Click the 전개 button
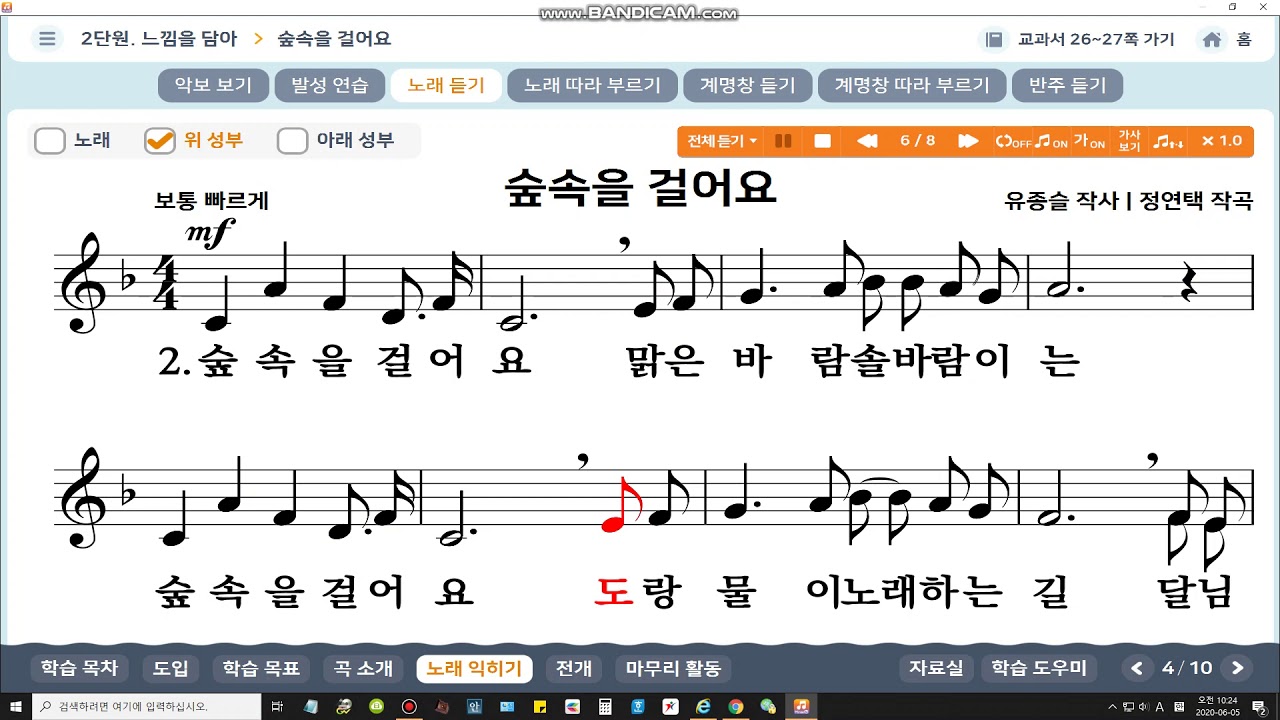 pyautogui.click(x=574, y=668)
